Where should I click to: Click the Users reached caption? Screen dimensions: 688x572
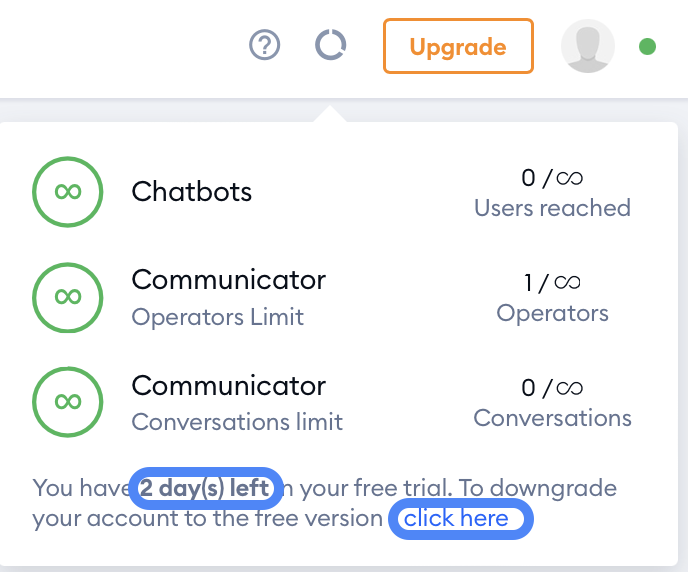[x=552, y=208]
